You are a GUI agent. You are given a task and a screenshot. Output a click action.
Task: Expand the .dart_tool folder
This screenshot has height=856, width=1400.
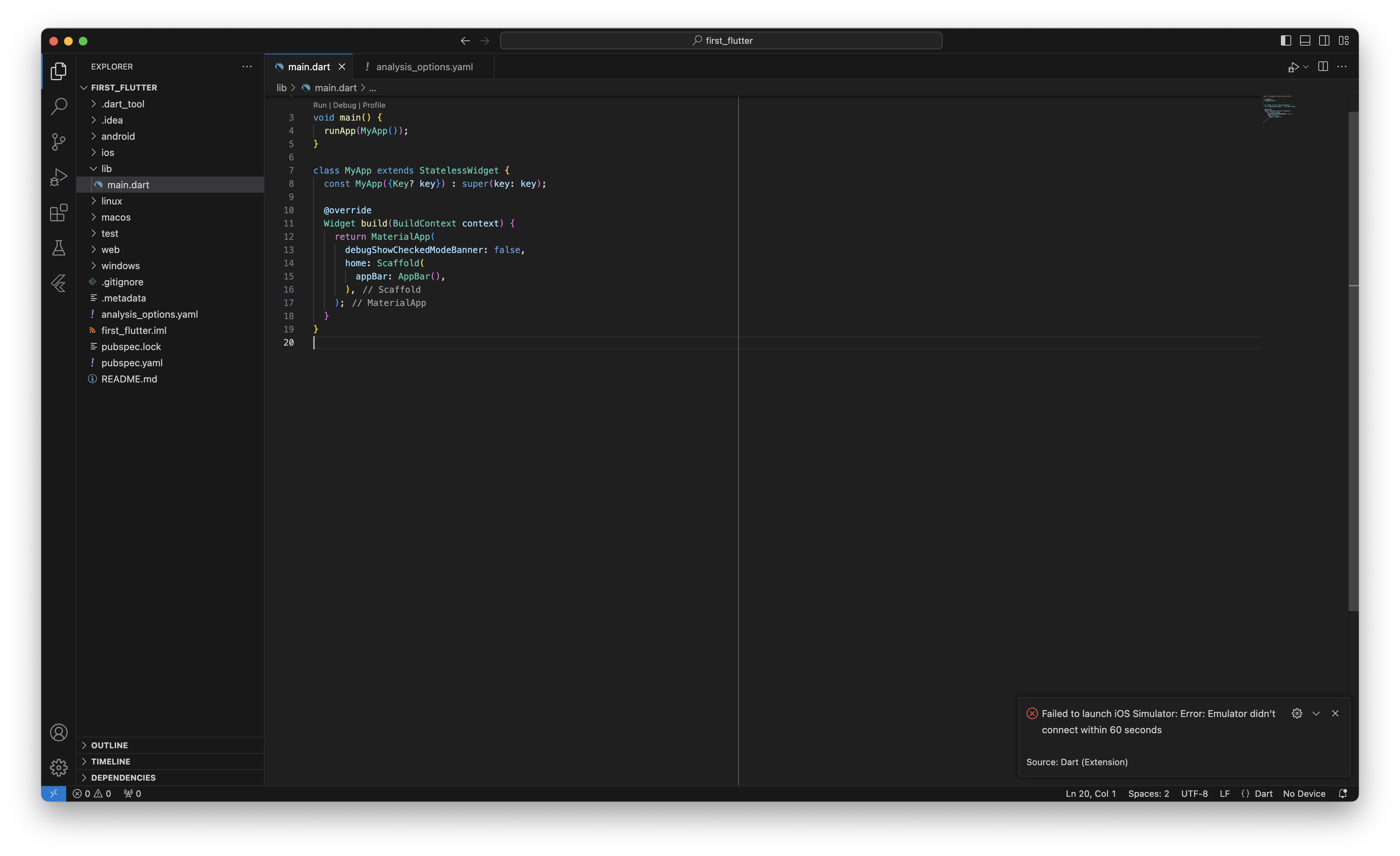click(x=171, y=104)
